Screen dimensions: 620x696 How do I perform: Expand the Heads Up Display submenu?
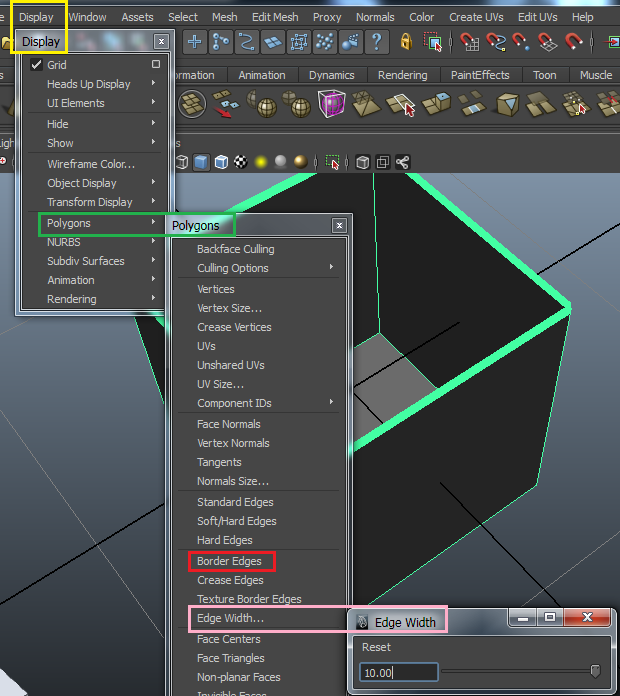[x=89, y=84]
